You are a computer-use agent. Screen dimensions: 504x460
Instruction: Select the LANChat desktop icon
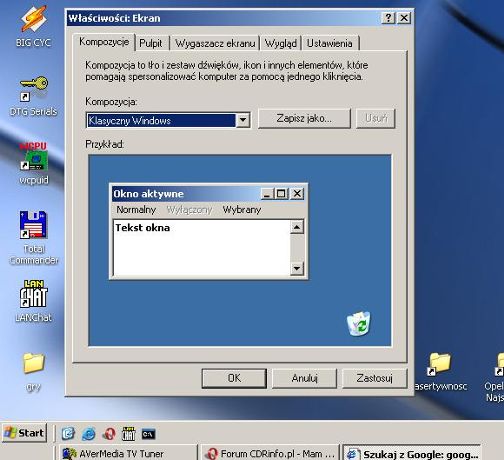point(33,301)
